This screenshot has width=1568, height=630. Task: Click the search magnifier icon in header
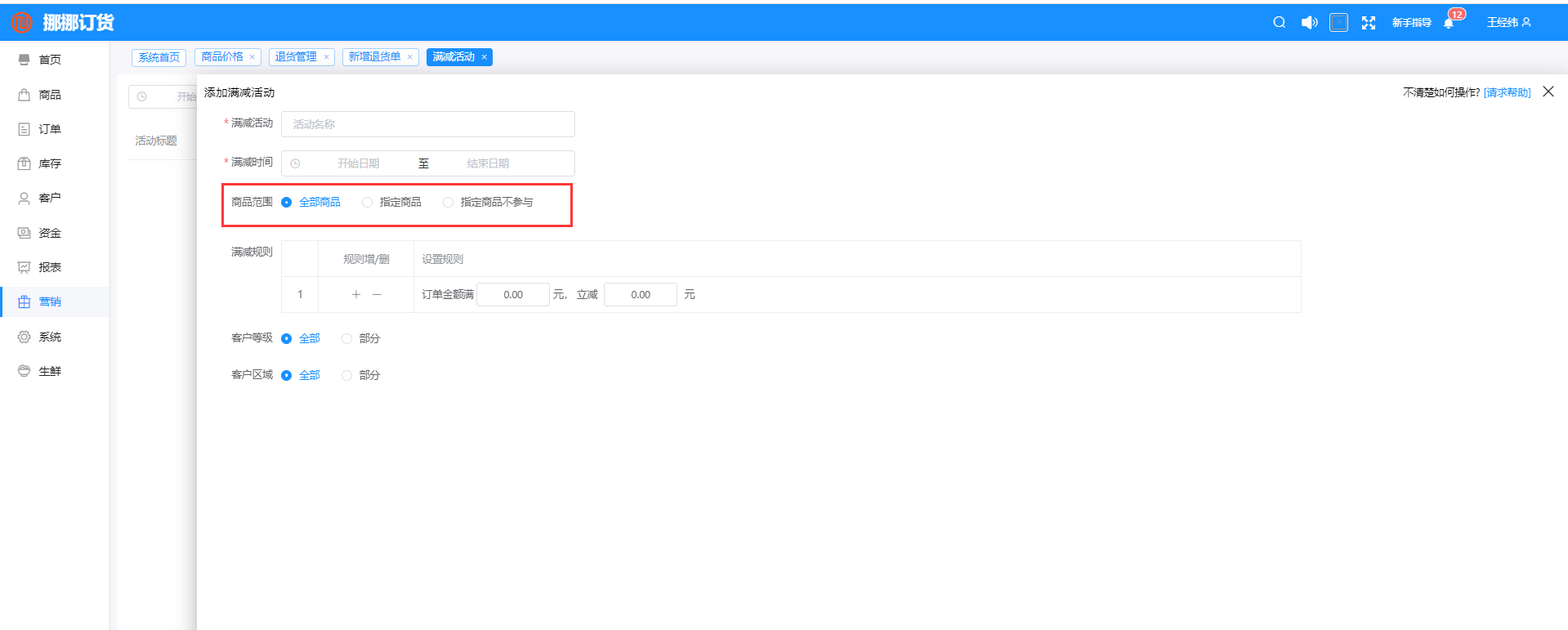coord(1279,23)
